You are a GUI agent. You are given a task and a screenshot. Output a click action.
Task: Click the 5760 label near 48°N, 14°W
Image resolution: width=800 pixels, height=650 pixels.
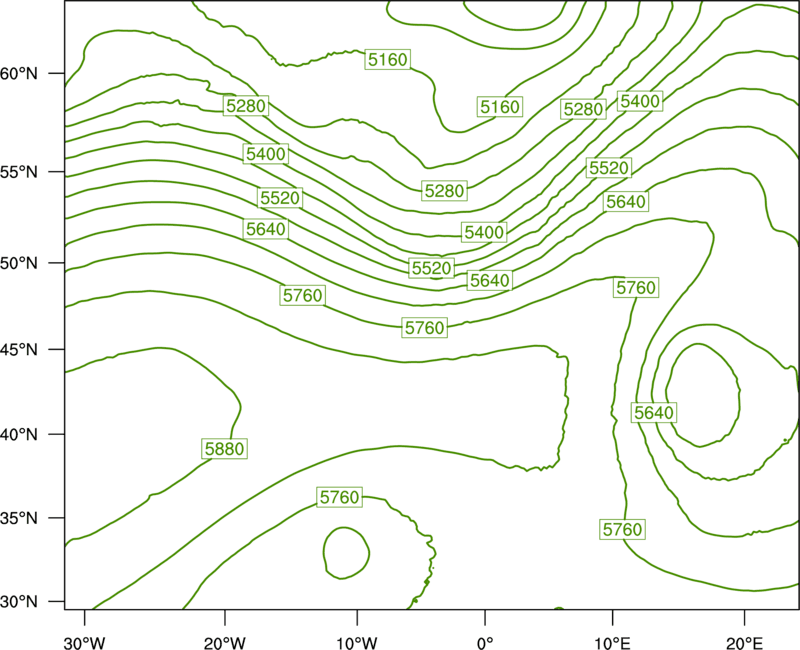click(303, 295)
